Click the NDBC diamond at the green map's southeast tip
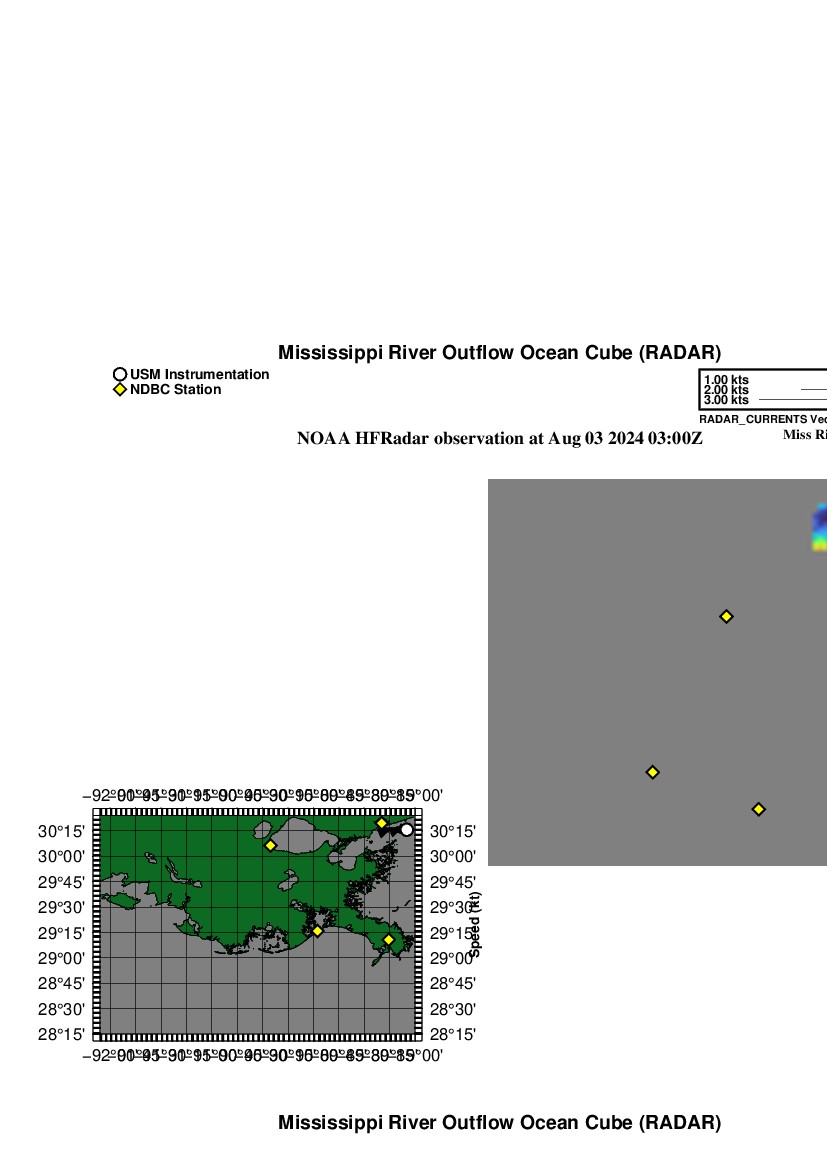The image size is (827, 1170). (389, 939)
